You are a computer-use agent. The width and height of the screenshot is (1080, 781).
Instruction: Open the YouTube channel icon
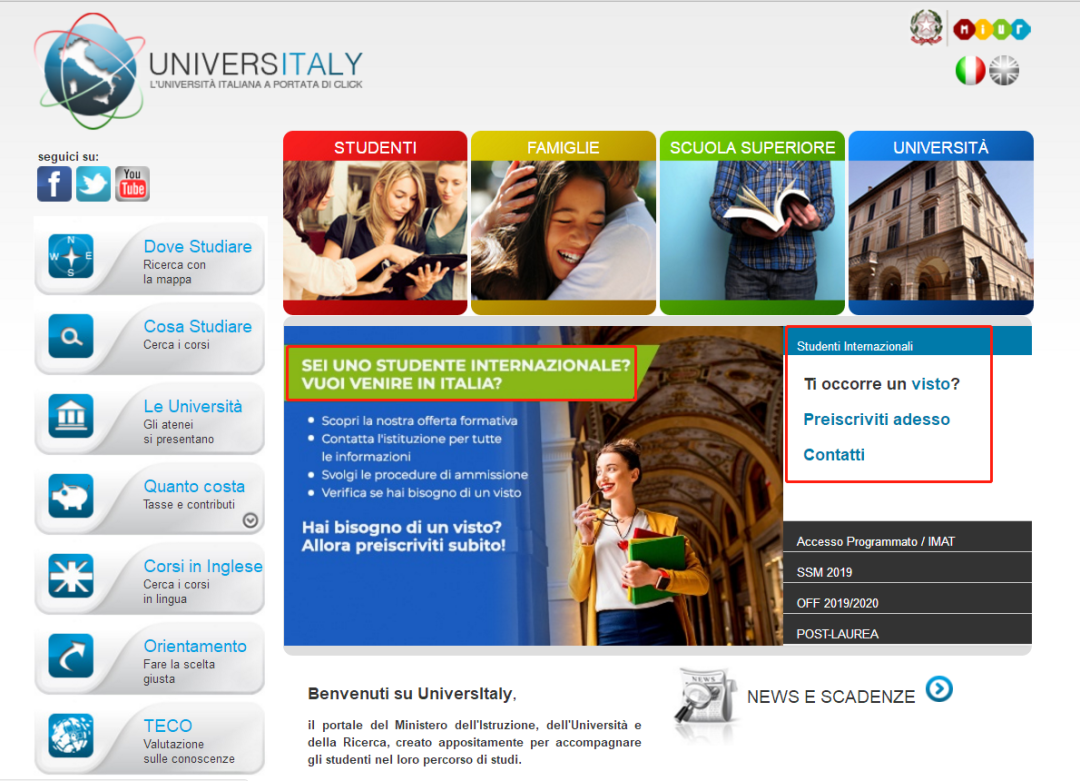(132, 184)
